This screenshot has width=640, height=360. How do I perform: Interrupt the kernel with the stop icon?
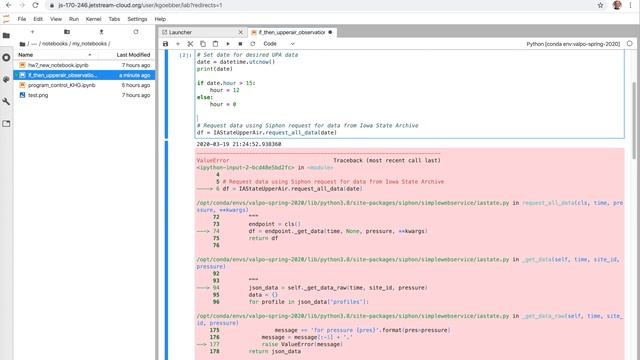pos(240,44)
